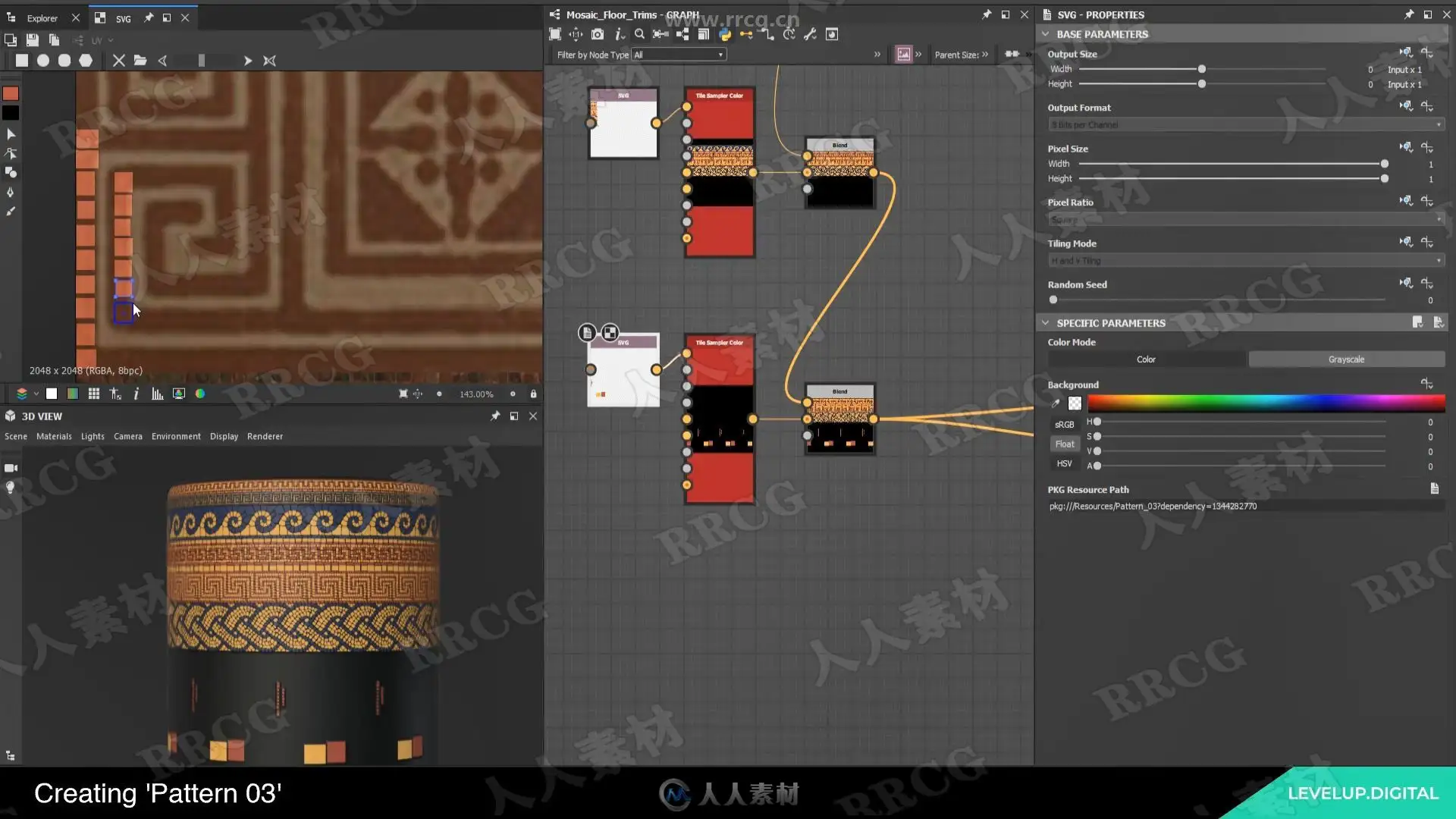Switch to the Explorer tab
Image resolution: width=1456 pixels, height=819 pixels.
point(42,17)
